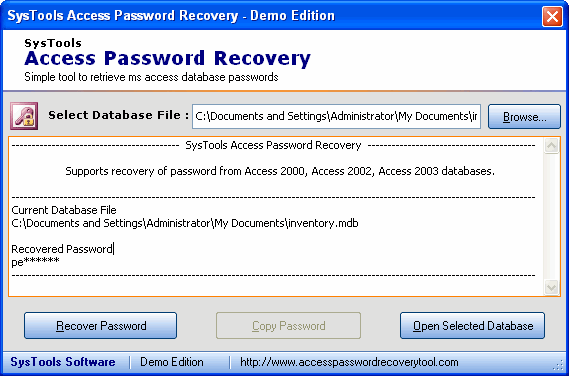
Task: Click the Access database lock icon
Action: [24, 116]
